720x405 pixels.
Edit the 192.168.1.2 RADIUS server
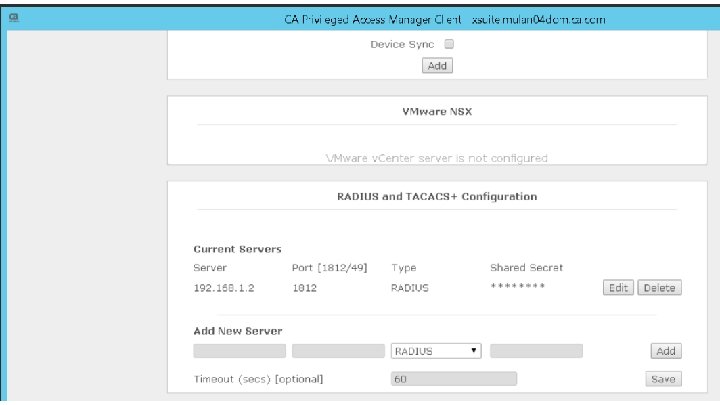618,288
